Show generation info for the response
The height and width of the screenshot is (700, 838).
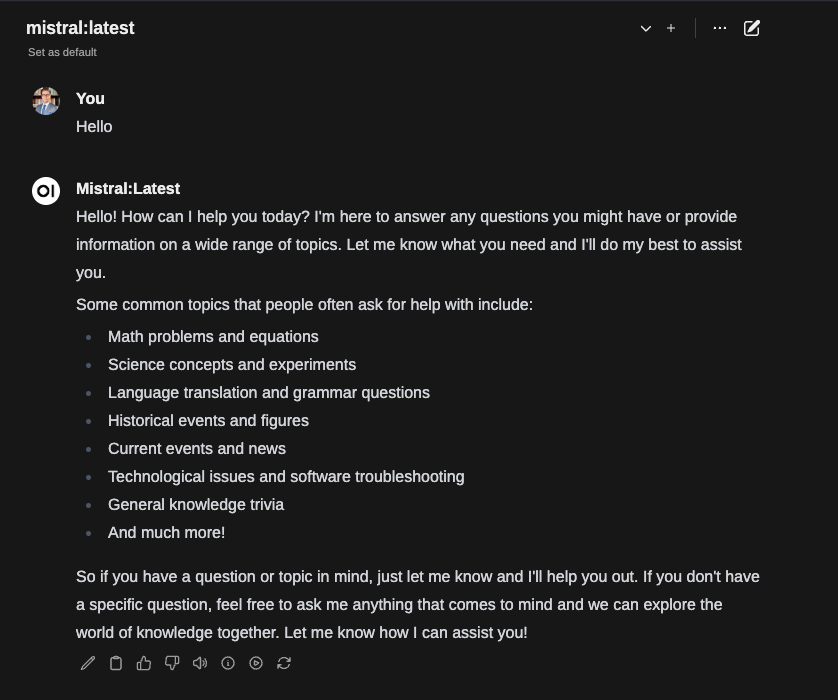click(228, 663)
